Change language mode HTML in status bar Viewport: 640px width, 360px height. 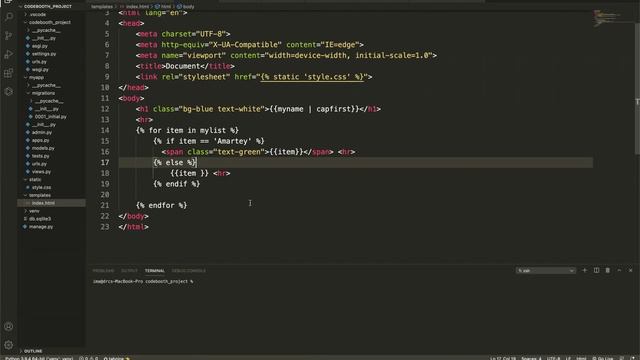pos(581,358)
